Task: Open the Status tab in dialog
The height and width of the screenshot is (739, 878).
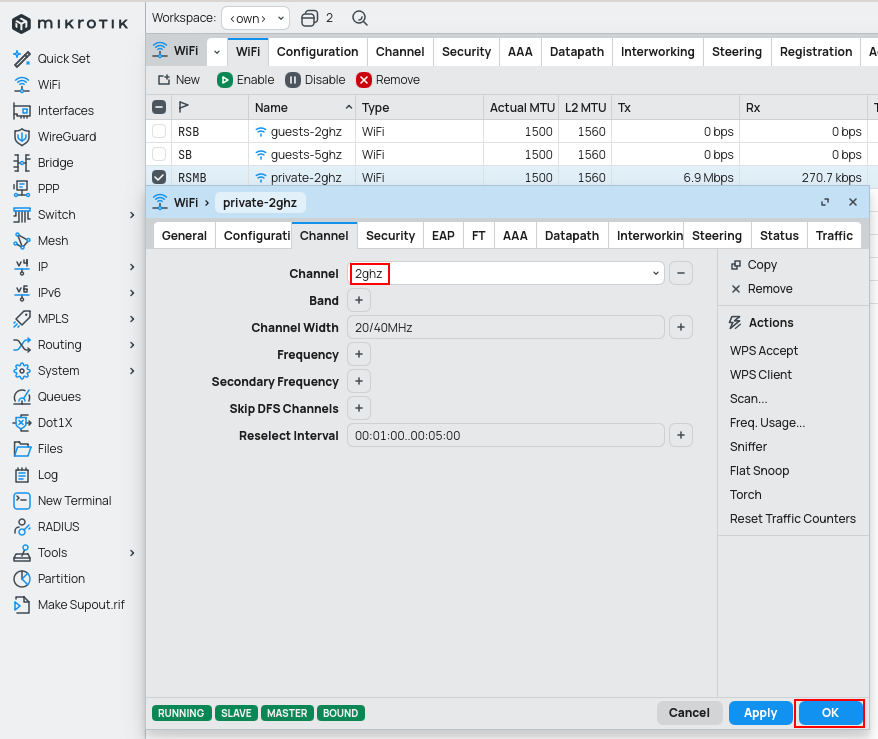Action: [779, 236]
